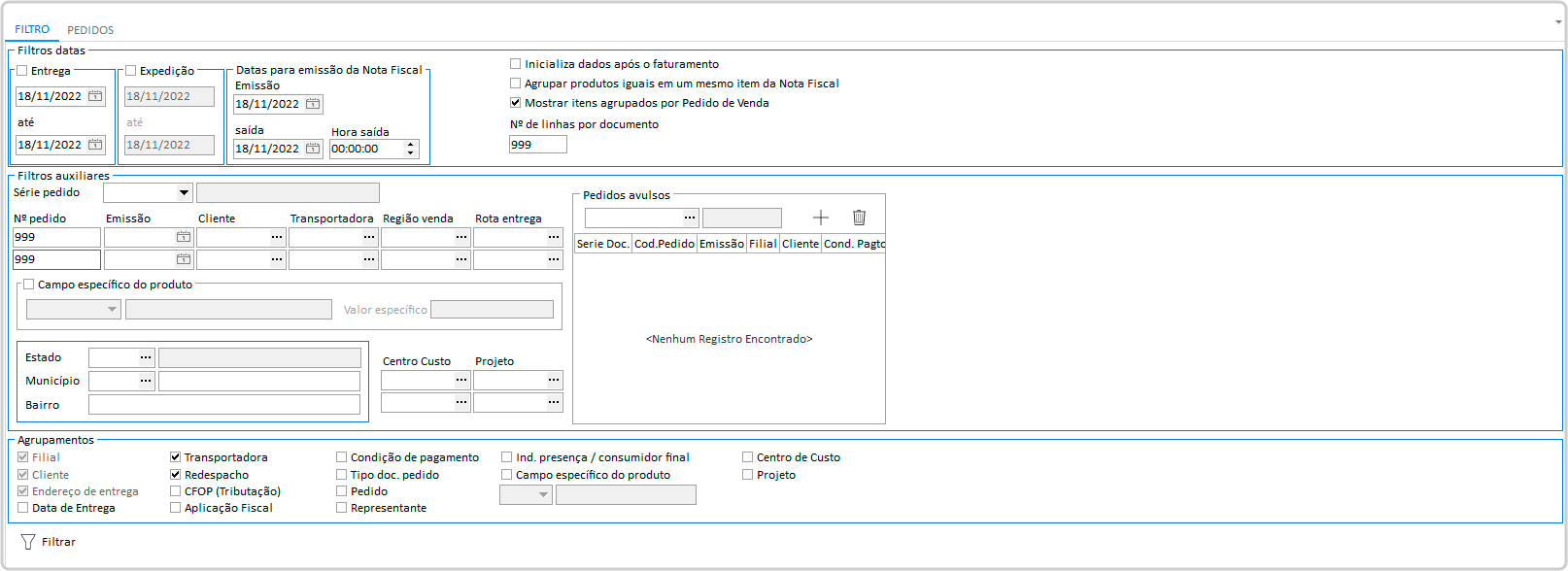Click the Bairro text field
This screenshot has height=571, width=1568.
[x=223, y=405]
